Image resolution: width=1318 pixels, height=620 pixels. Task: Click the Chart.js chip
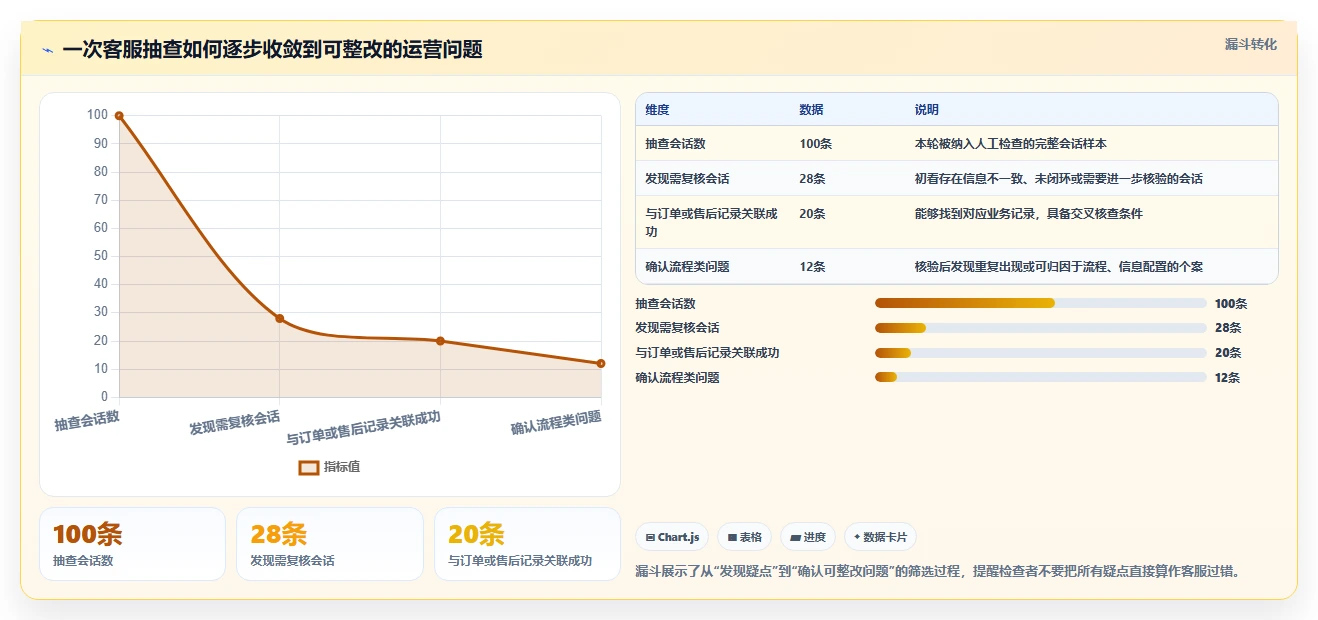(672, 537)
